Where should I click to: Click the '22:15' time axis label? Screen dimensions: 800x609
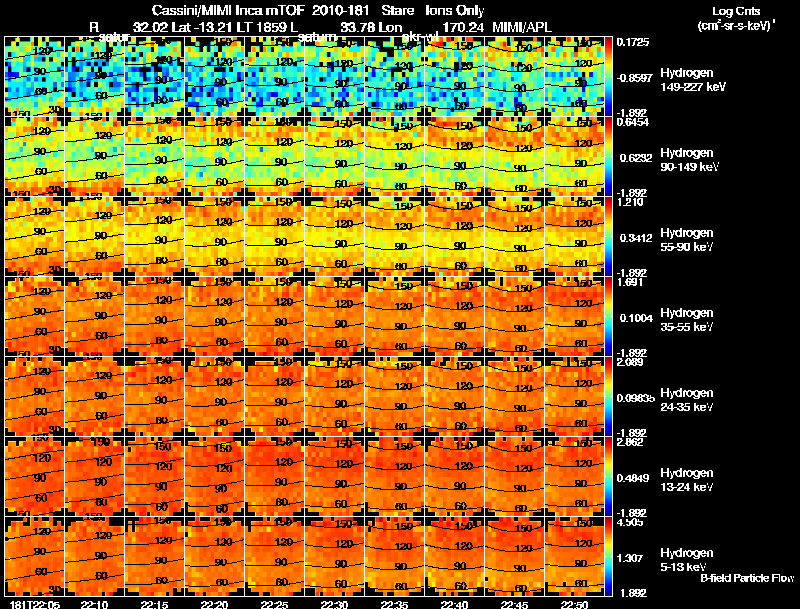[x=154, y=604]
